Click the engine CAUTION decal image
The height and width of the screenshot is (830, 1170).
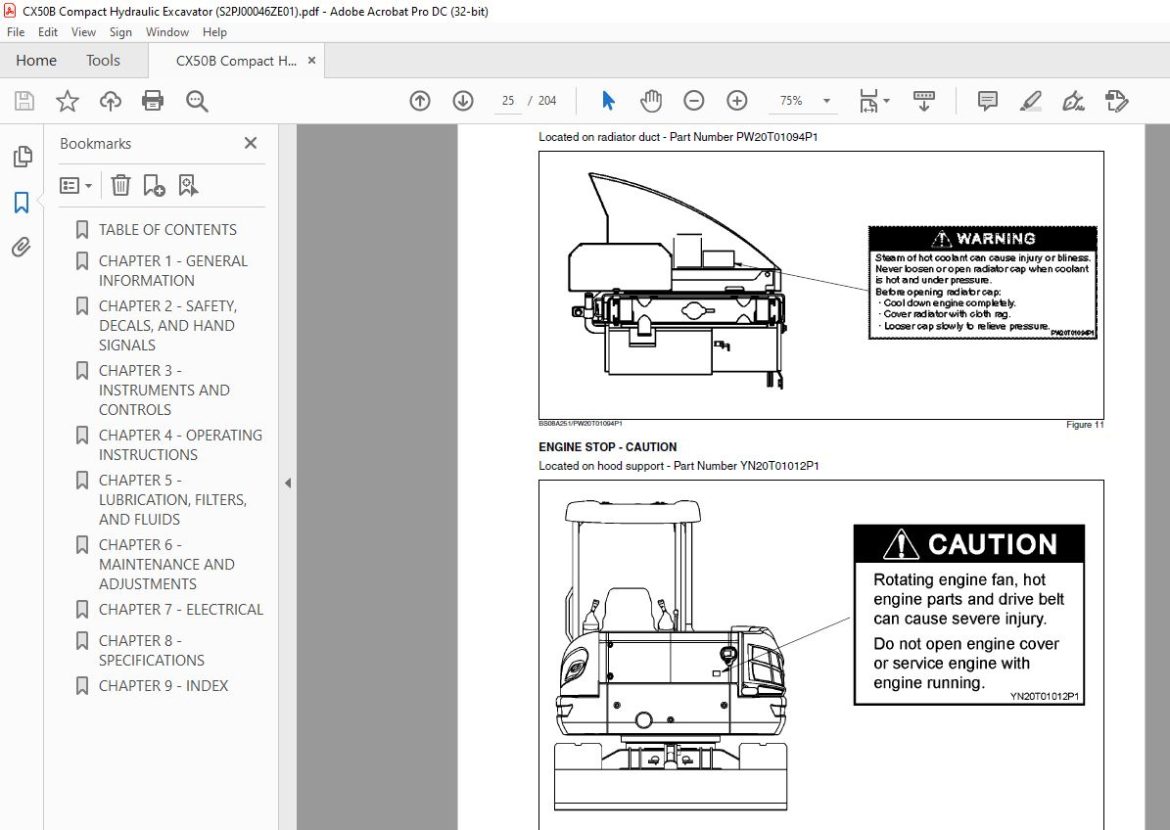click(x=969, y=614)
